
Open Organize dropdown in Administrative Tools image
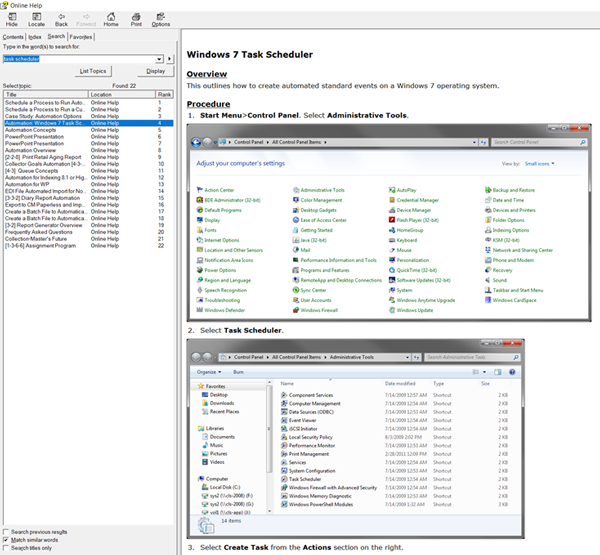(209, 372)
